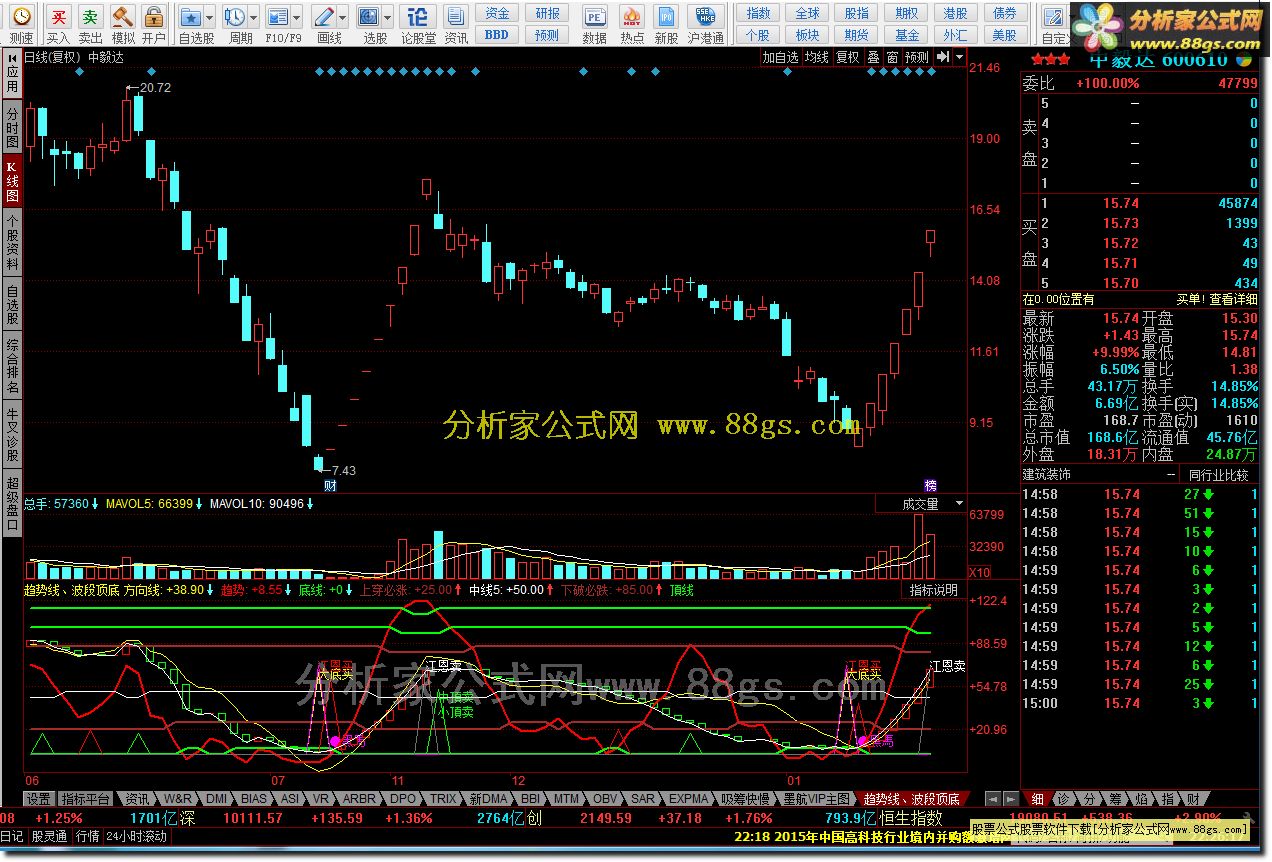Image resolution: width=1272 pixels, height=862 pixels.
Task: Expand 选股 dropdown arrow
Action: click(x=388, y=18)
